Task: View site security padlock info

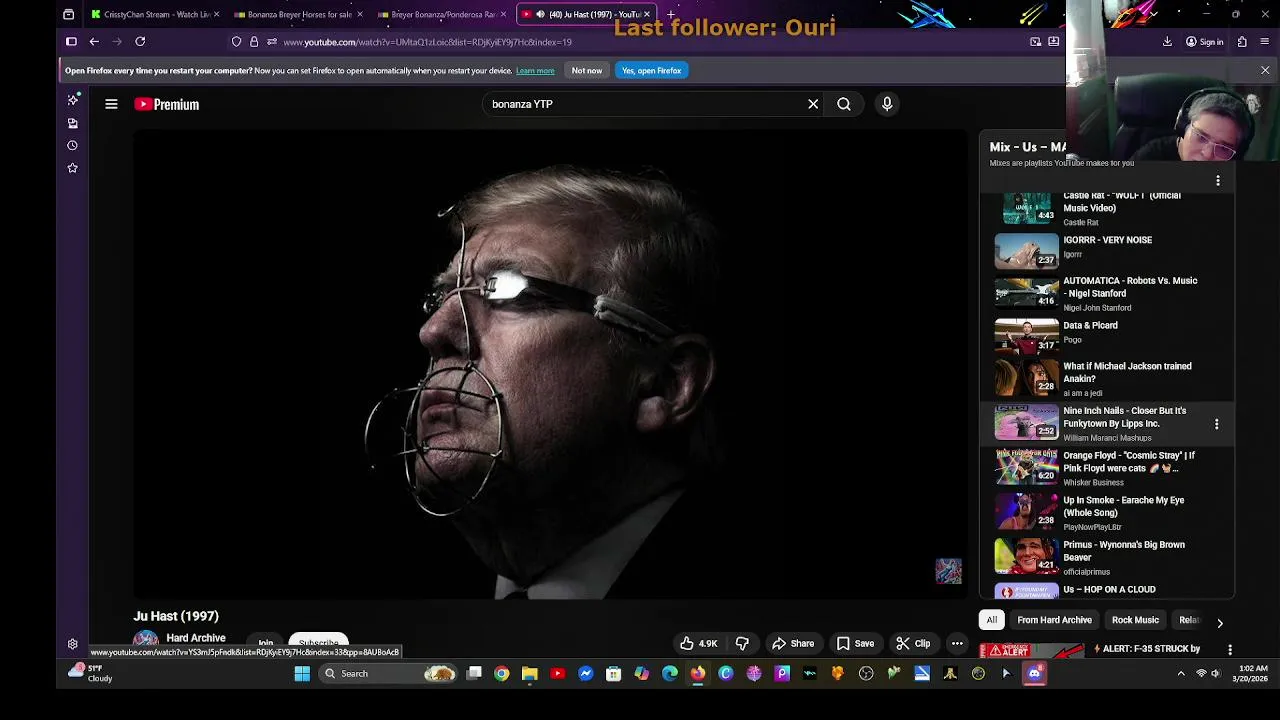Action: coord(254,42)
